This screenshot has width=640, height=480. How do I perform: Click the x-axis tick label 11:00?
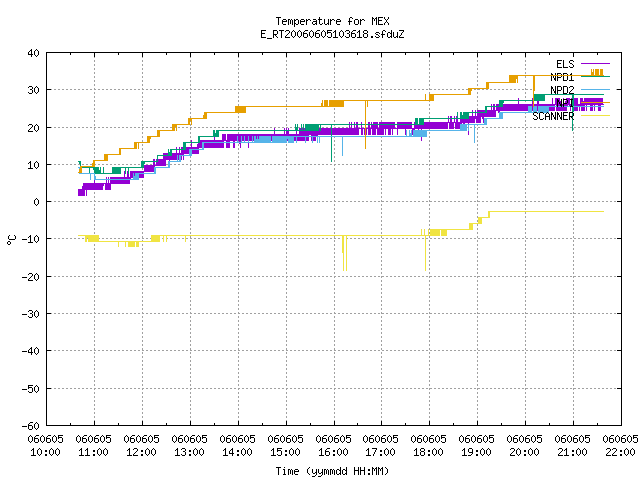coord(94,452)
